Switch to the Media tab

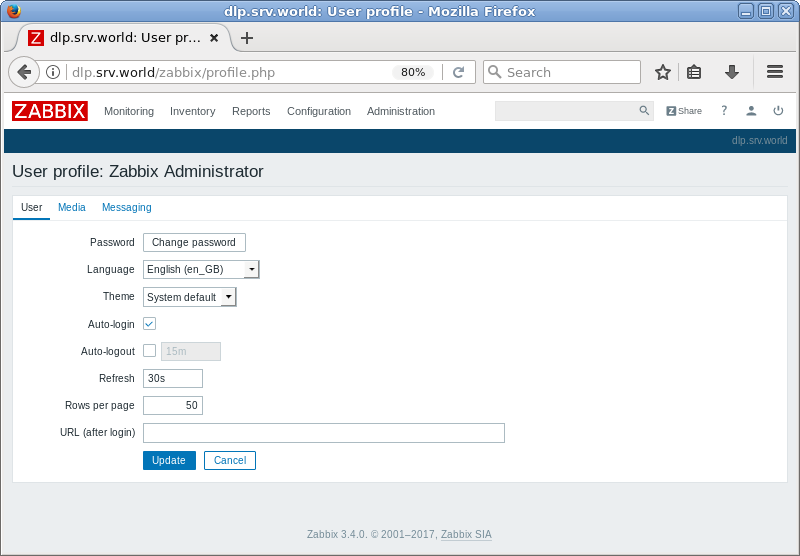(x=71, y=207)
